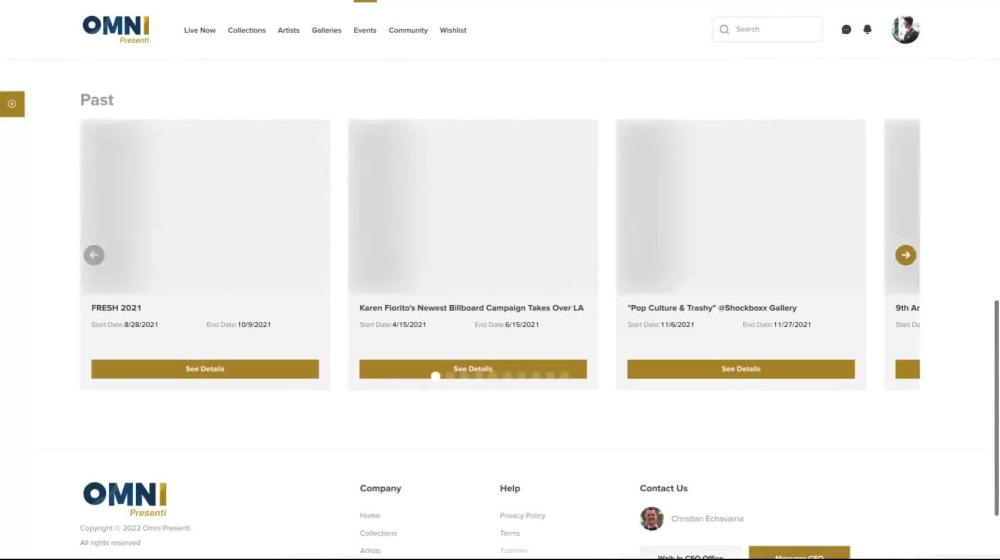
Task: Open Collections in the top navigation
Action: [246, 30]
